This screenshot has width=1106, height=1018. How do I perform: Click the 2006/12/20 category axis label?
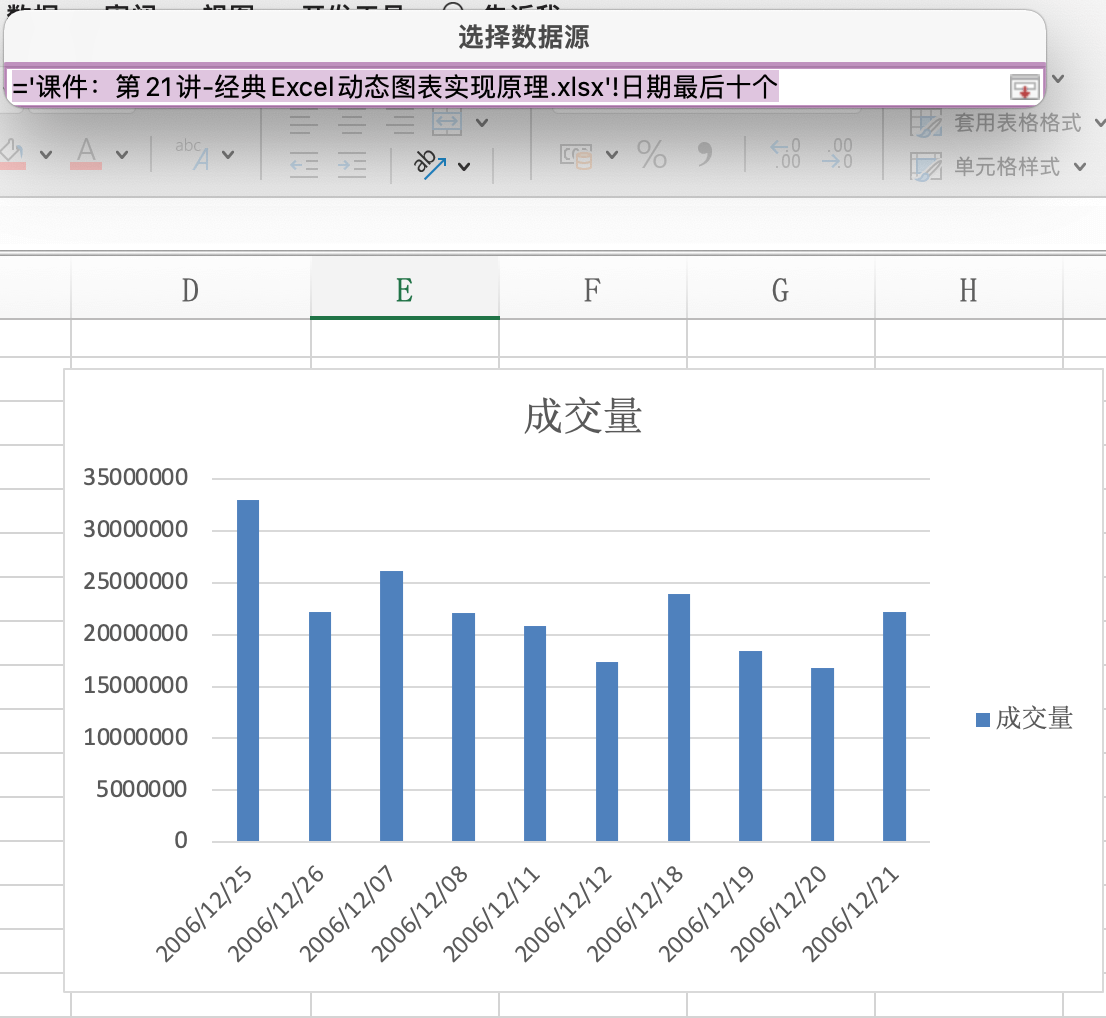[779, 914]
